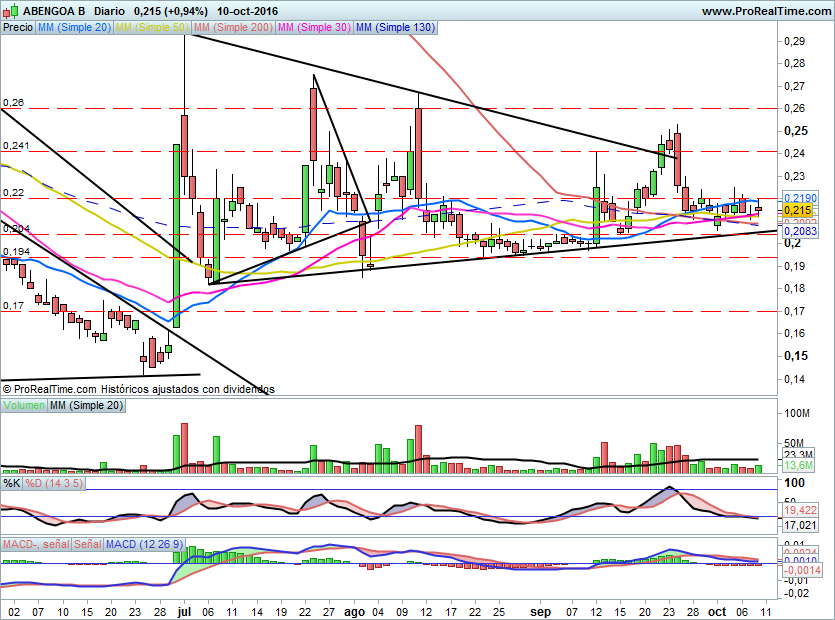
Task: Click the MACD (12 26 9) label
Action: 144,544
